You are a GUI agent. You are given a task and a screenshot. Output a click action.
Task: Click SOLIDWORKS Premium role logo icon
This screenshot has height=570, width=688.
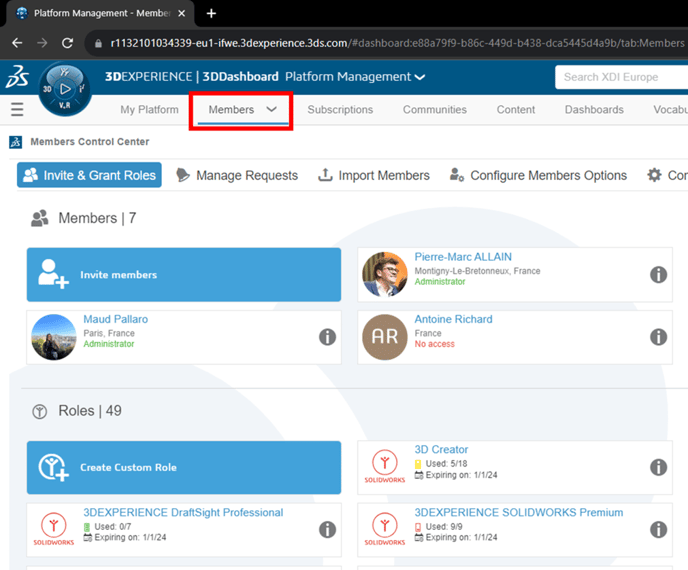pos(385,529)
